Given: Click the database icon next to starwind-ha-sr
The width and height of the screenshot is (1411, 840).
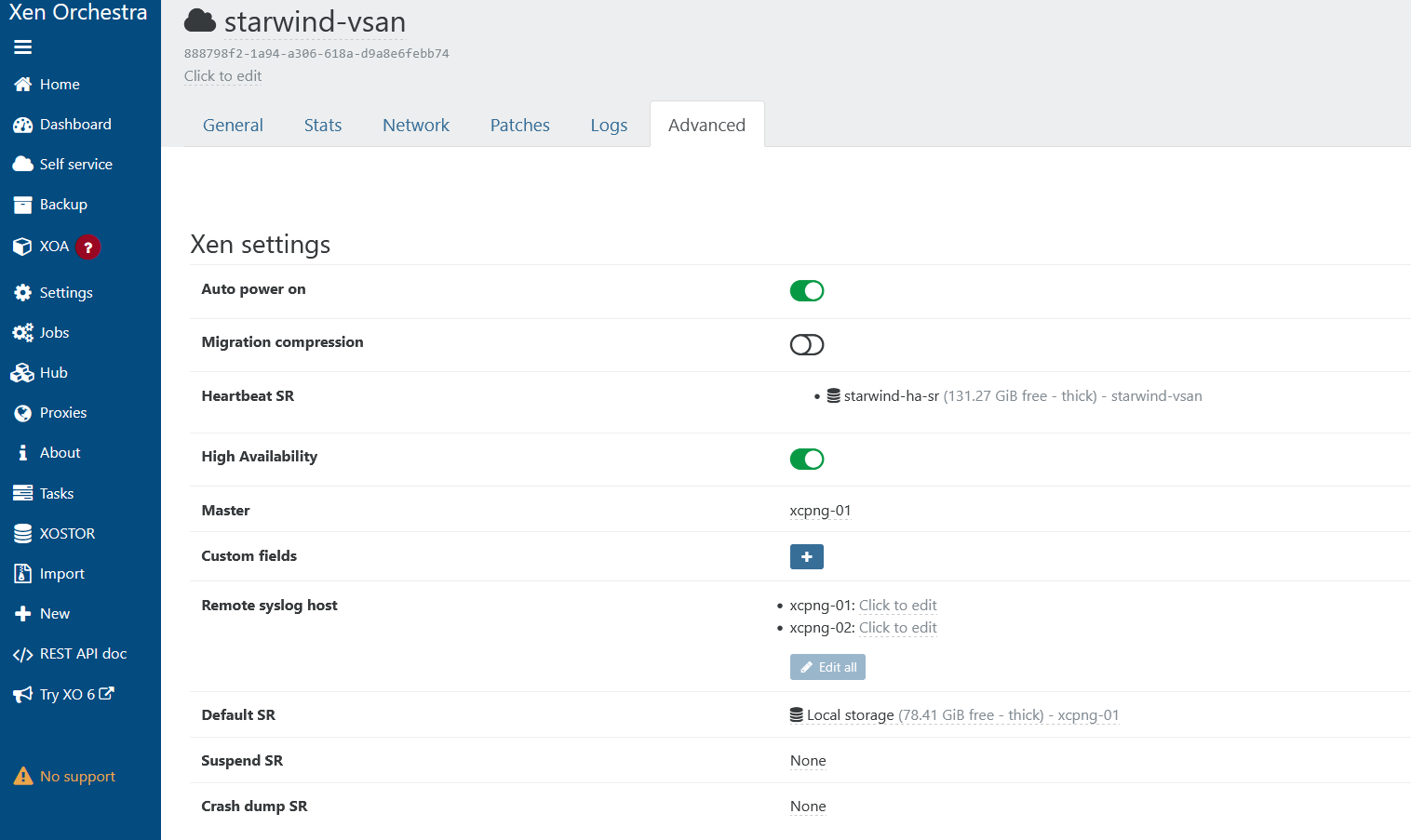Looking at the screenshot, I should pyautogui.click(x=834, y=396).
